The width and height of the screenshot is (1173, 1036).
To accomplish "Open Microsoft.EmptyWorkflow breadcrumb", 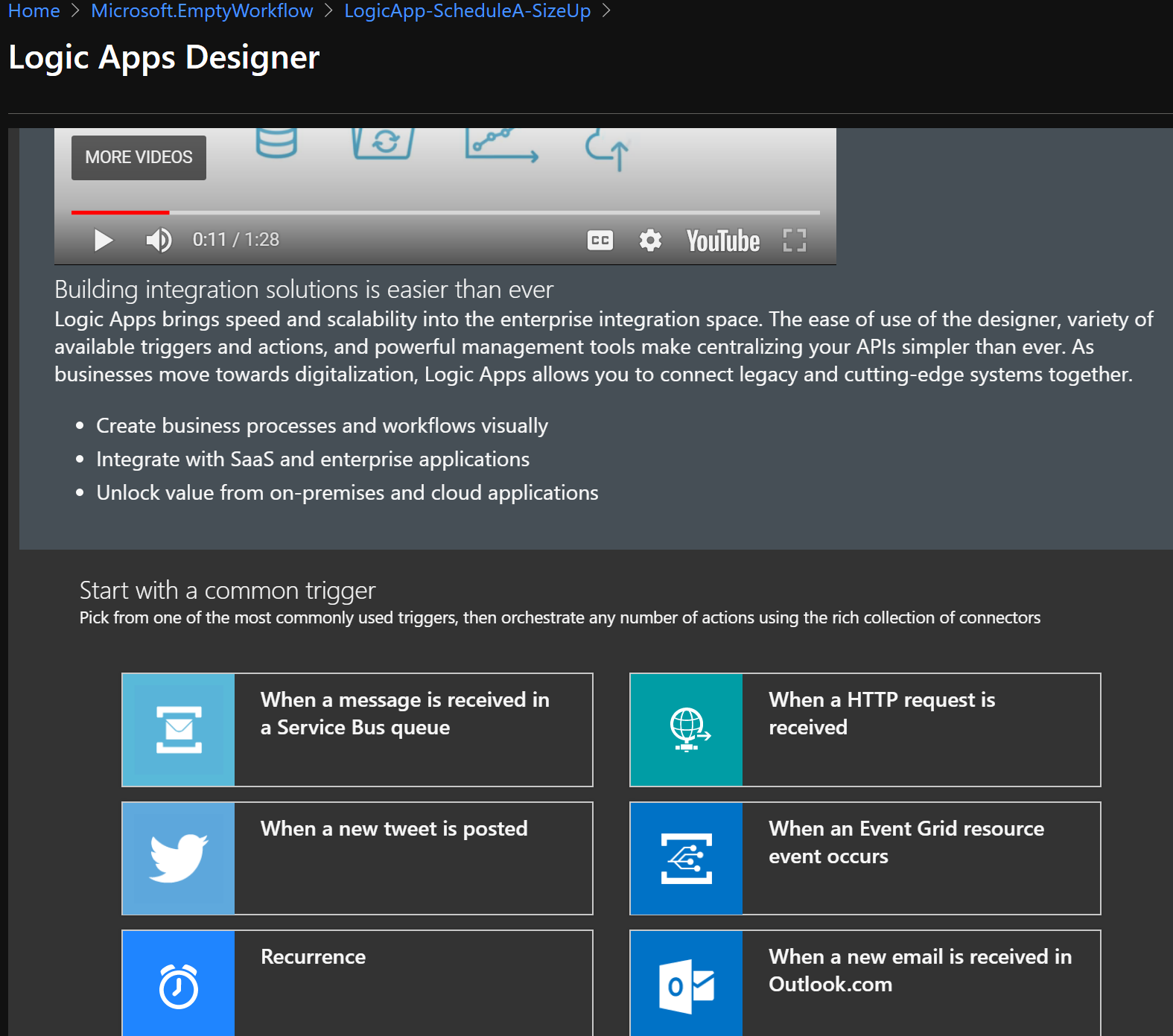I will click(202, 11).
